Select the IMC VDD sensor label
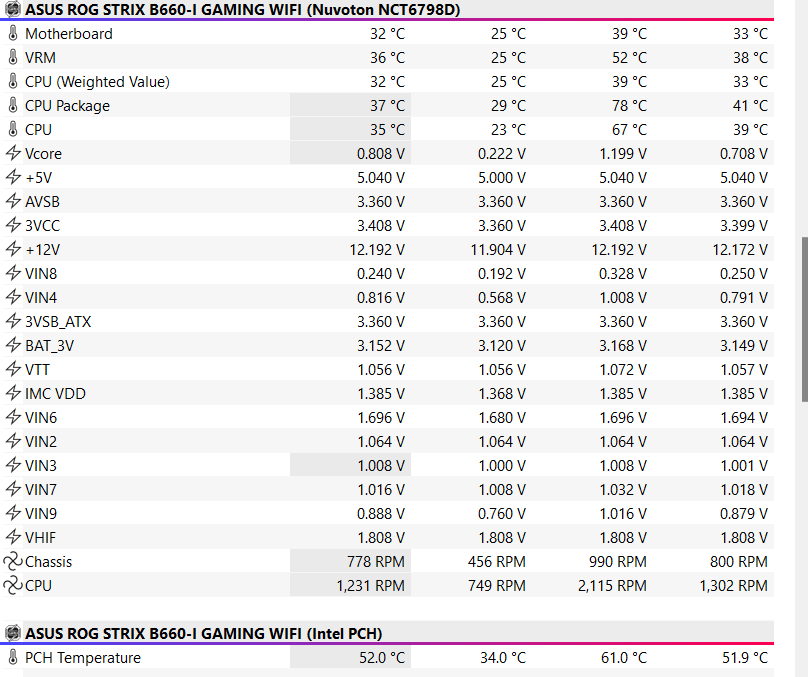The height and width of the screenshot is (677, 808). click(x=55, y=394)
